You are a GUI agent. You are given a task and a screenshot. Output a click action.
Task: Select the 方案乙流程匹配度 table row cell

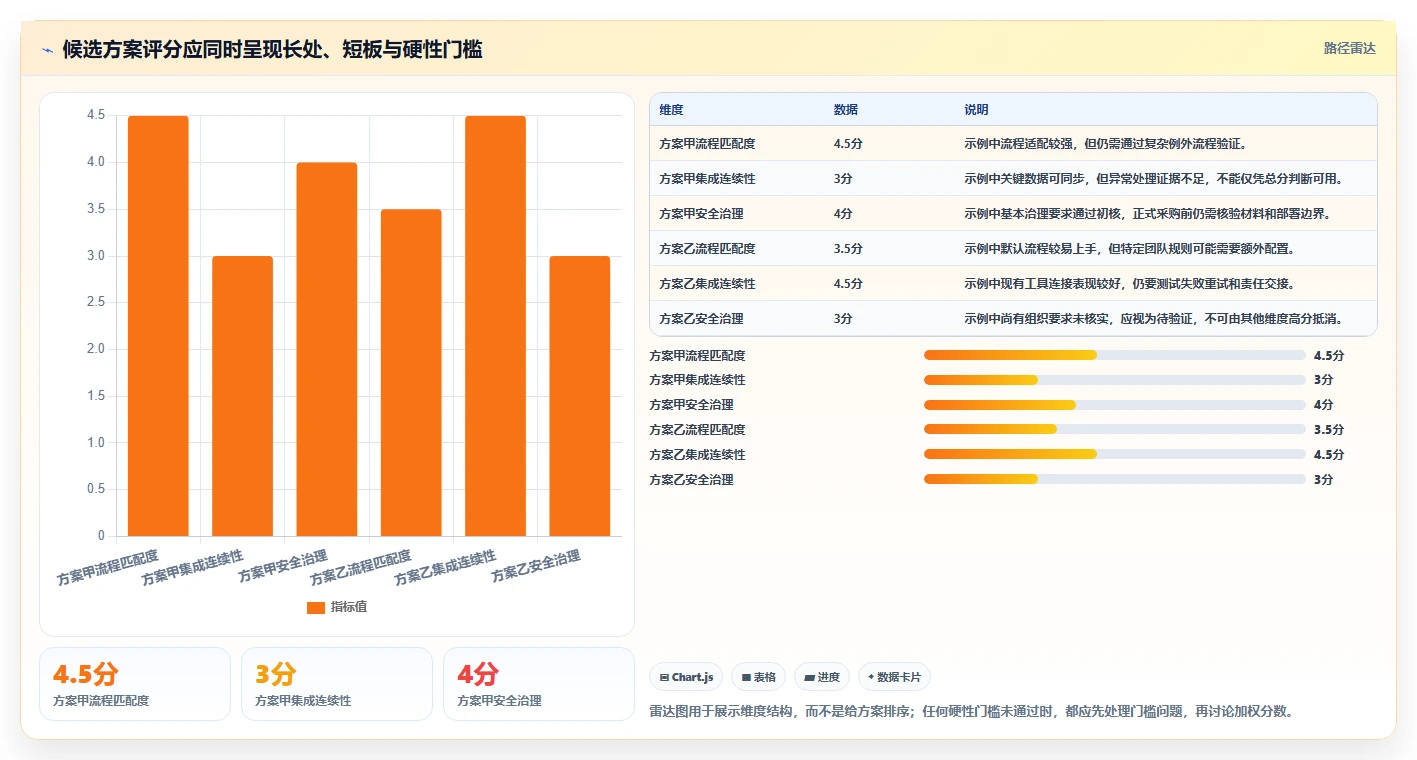707,249
